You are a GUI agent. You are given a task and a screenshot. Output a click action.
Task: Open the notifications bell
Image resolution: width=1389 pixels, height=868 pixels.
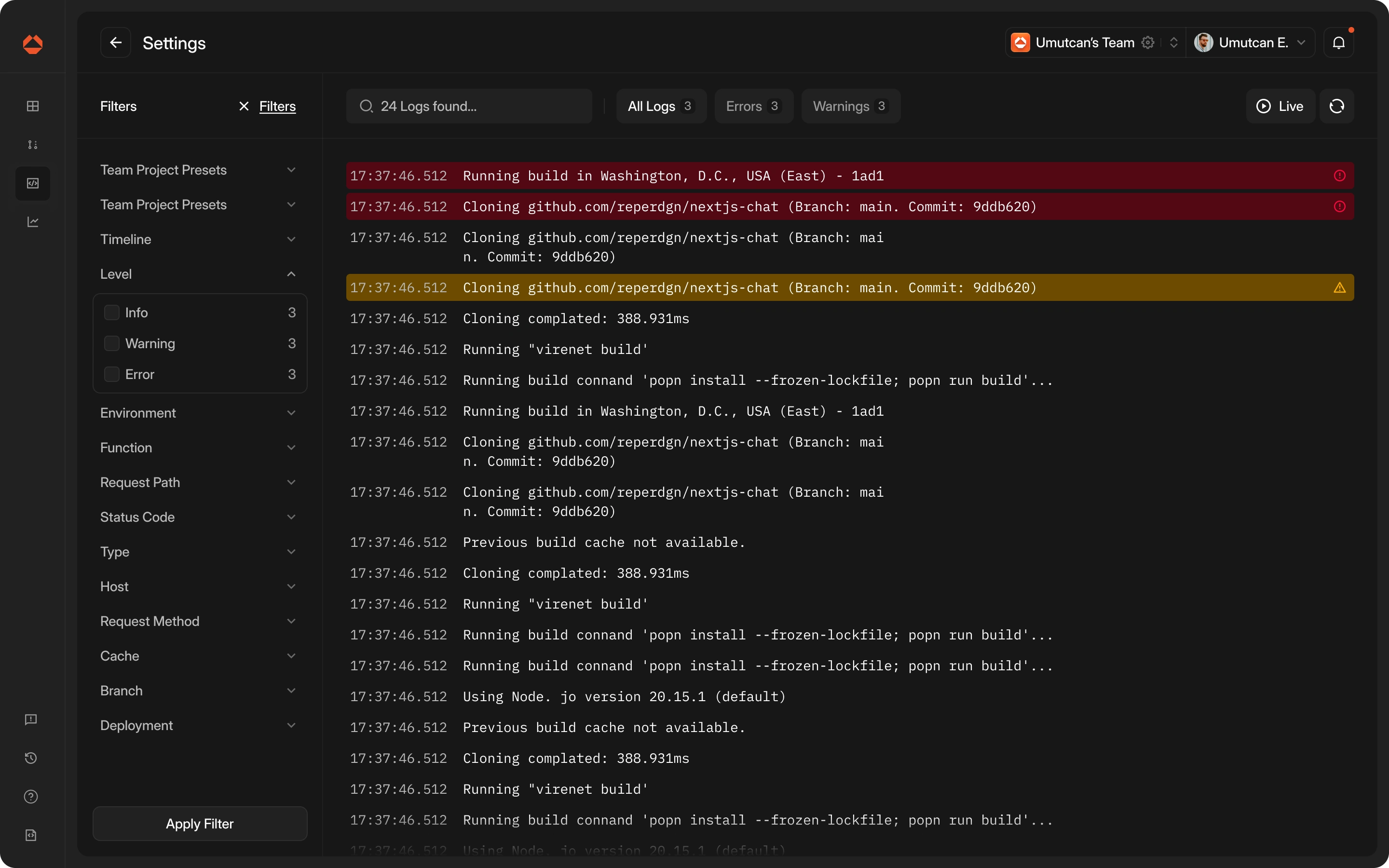(1338, 42)
